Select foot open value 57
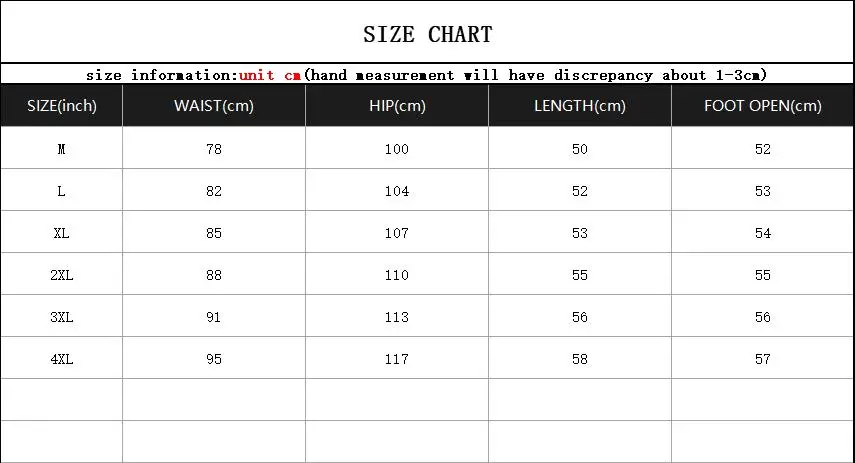Image resolution: width=855 pixels, height=463 pixels. (x=763, y=359)
